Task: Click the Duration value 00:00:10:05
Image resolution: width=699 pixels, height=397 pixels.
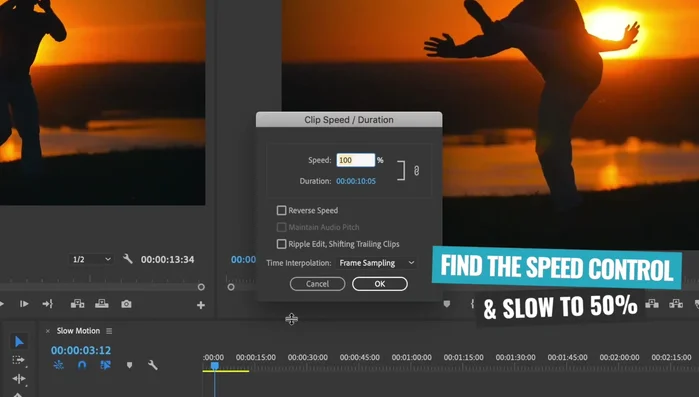Action: (x=356, y=181)
